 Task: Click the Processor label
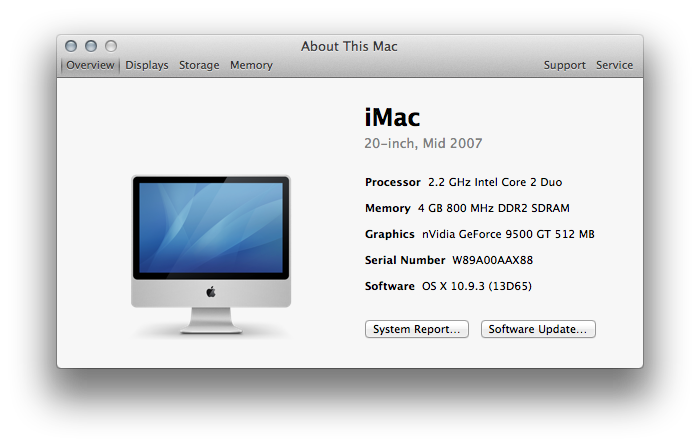click(x=393, y=182)
